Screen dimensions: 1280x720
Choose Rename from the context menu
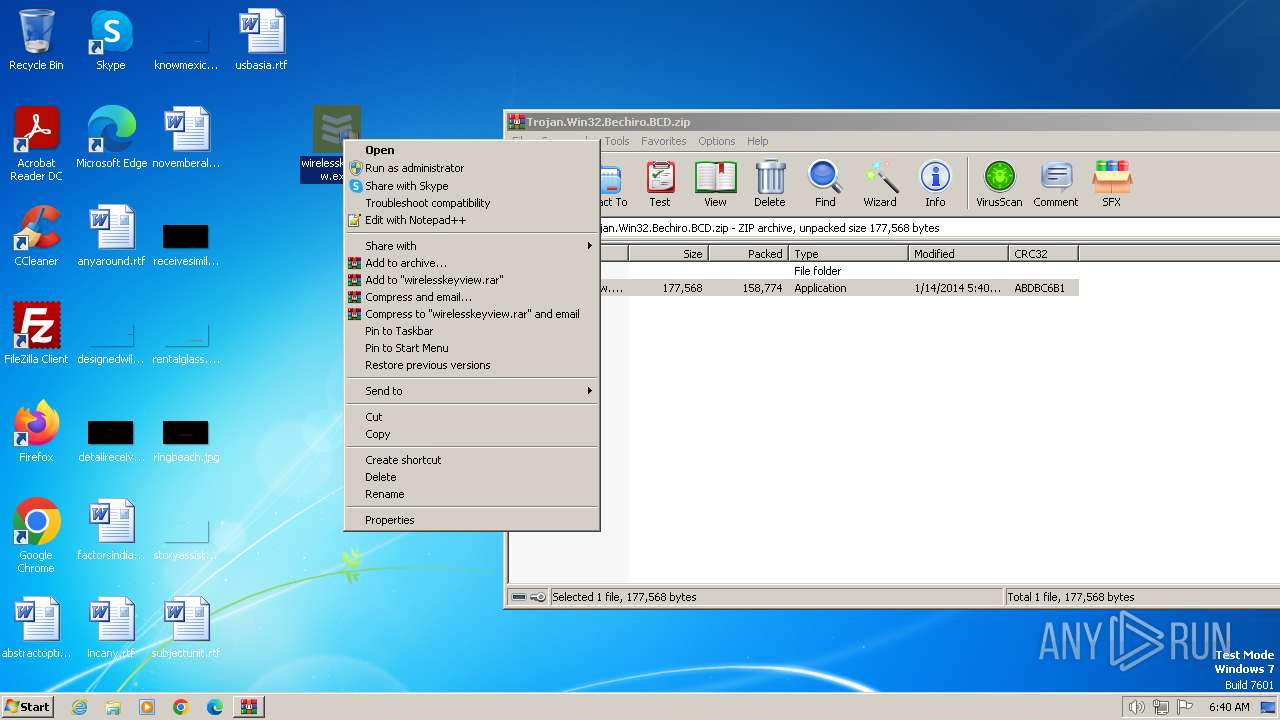click(x=471, y=494)
